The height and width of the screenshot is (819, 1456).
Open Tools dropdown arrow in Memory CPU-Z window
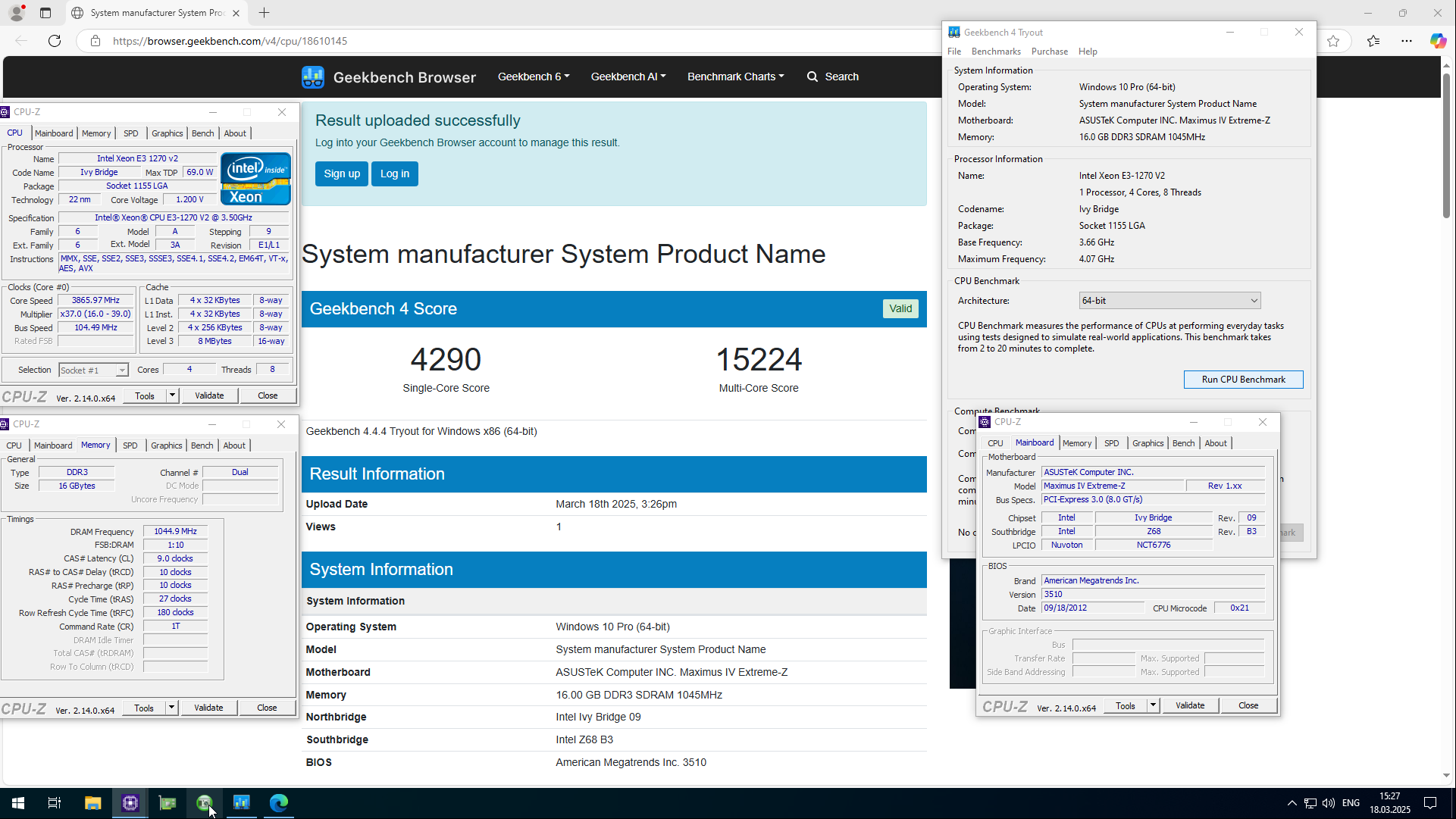[x=171, y=708]
